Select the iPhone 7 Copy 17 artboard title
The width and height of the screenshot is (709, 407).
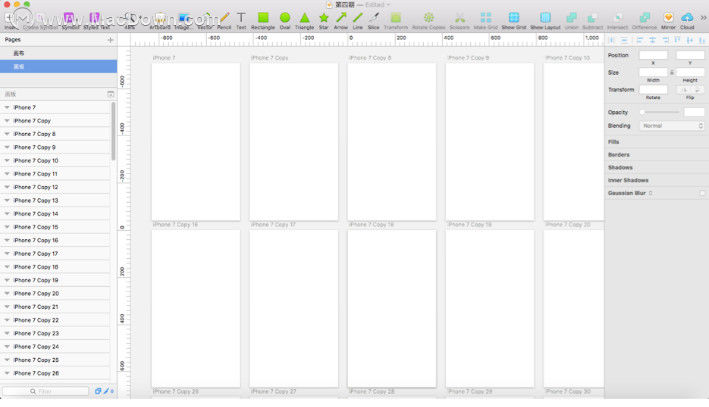(x=273, y=225)
